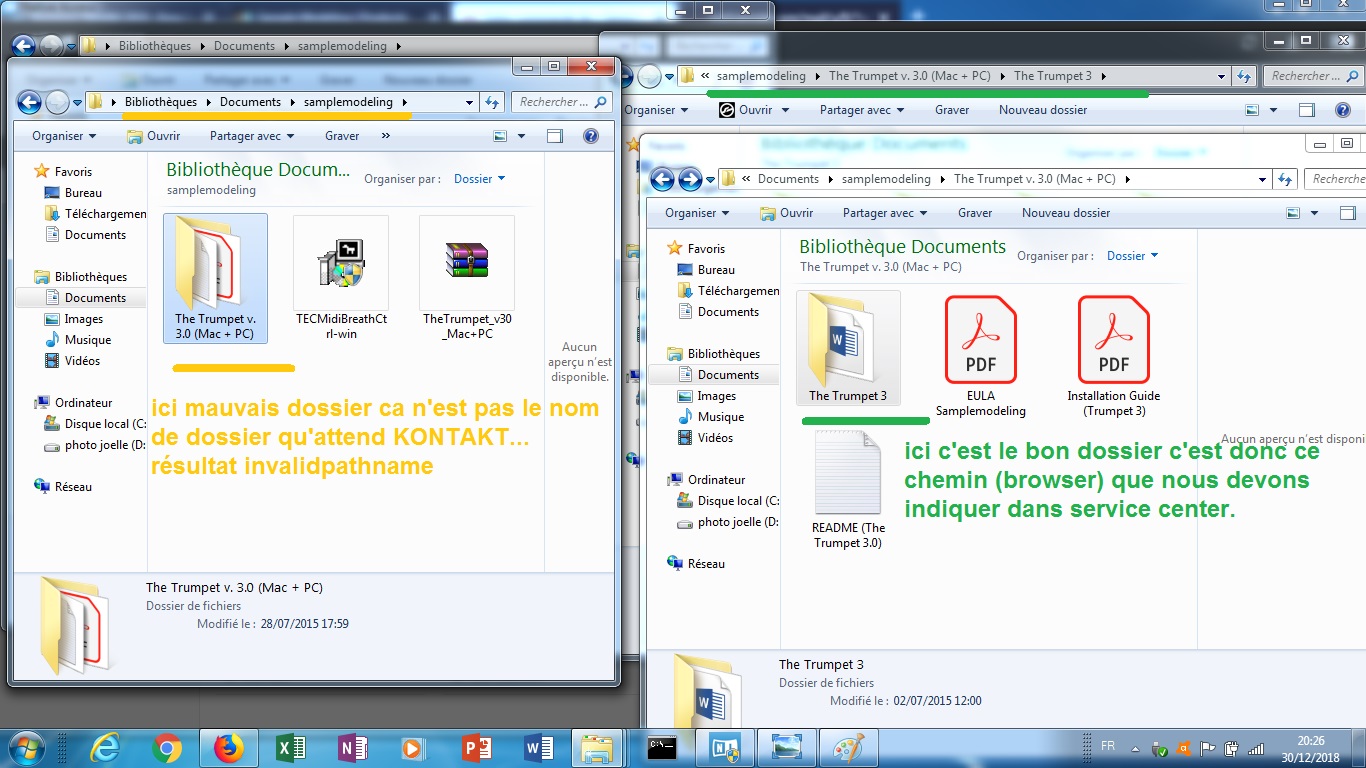Image resolution: width=1366 pixels, height=768 pixels.
Task: Open Firefox from the taskbar
Action: (229, 748)
